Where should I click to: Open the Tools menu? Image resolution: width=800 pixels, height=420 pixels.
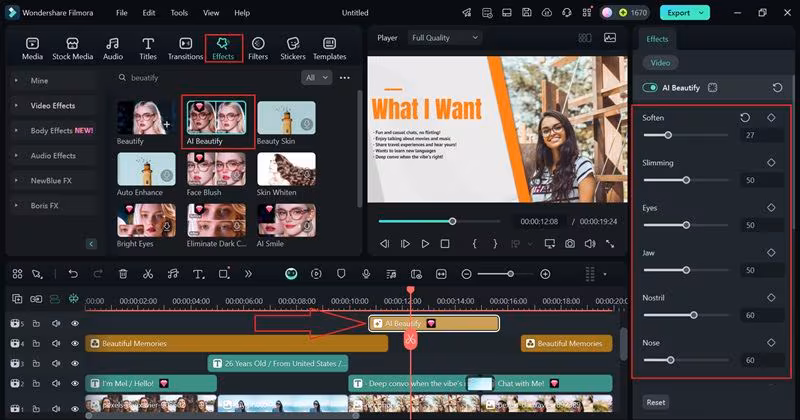click(x=179, y=13)
